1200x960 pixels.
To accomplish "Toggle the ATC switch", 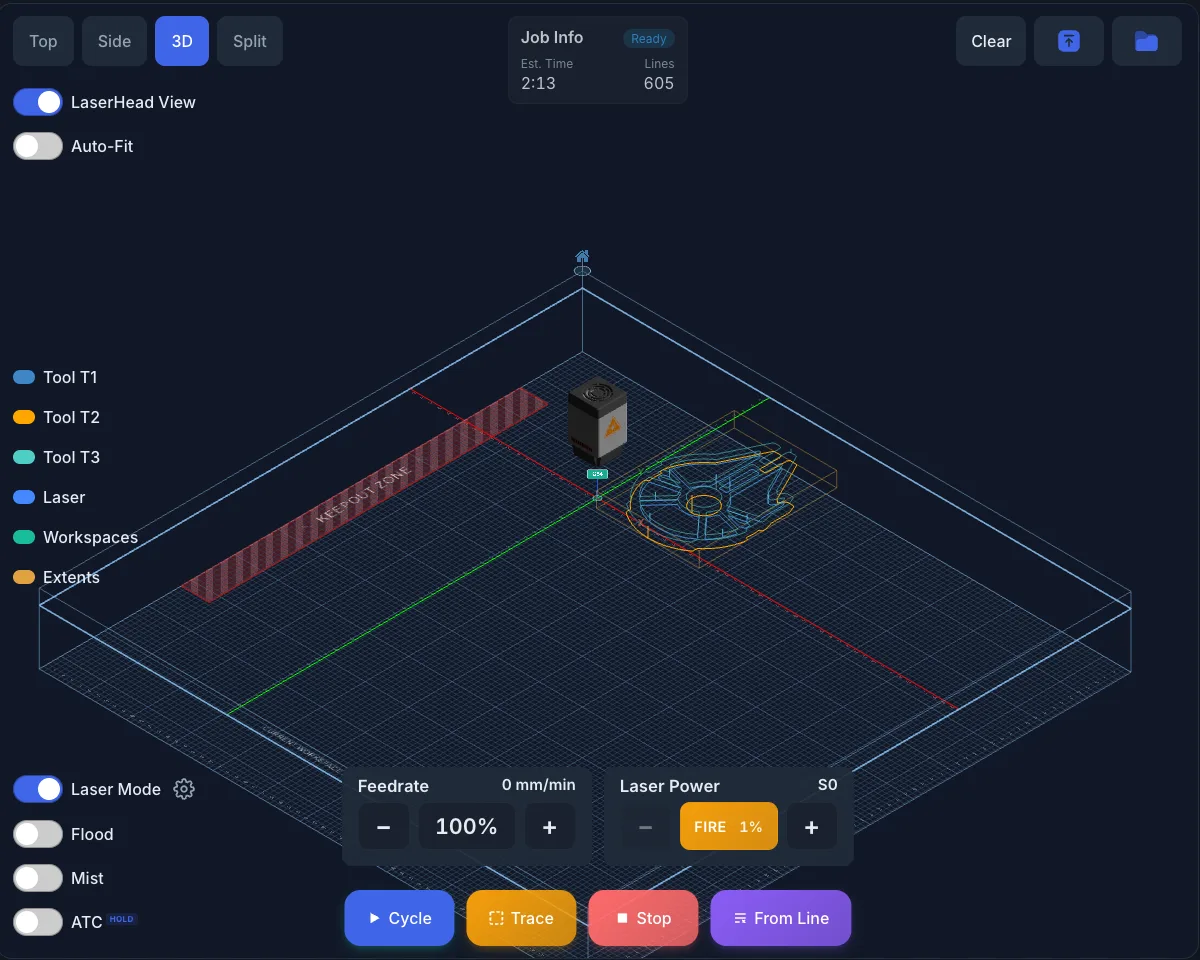I will (38, 922).
